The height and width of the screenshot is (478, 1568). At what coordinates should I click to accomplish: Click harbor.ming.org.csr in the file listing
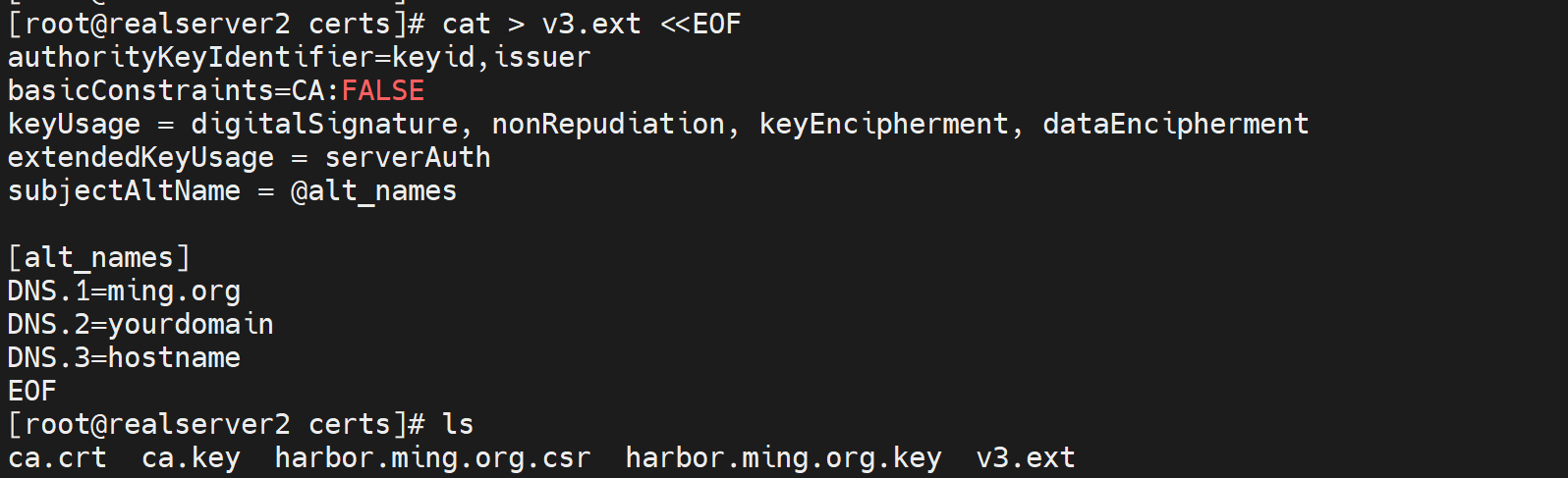432,458
